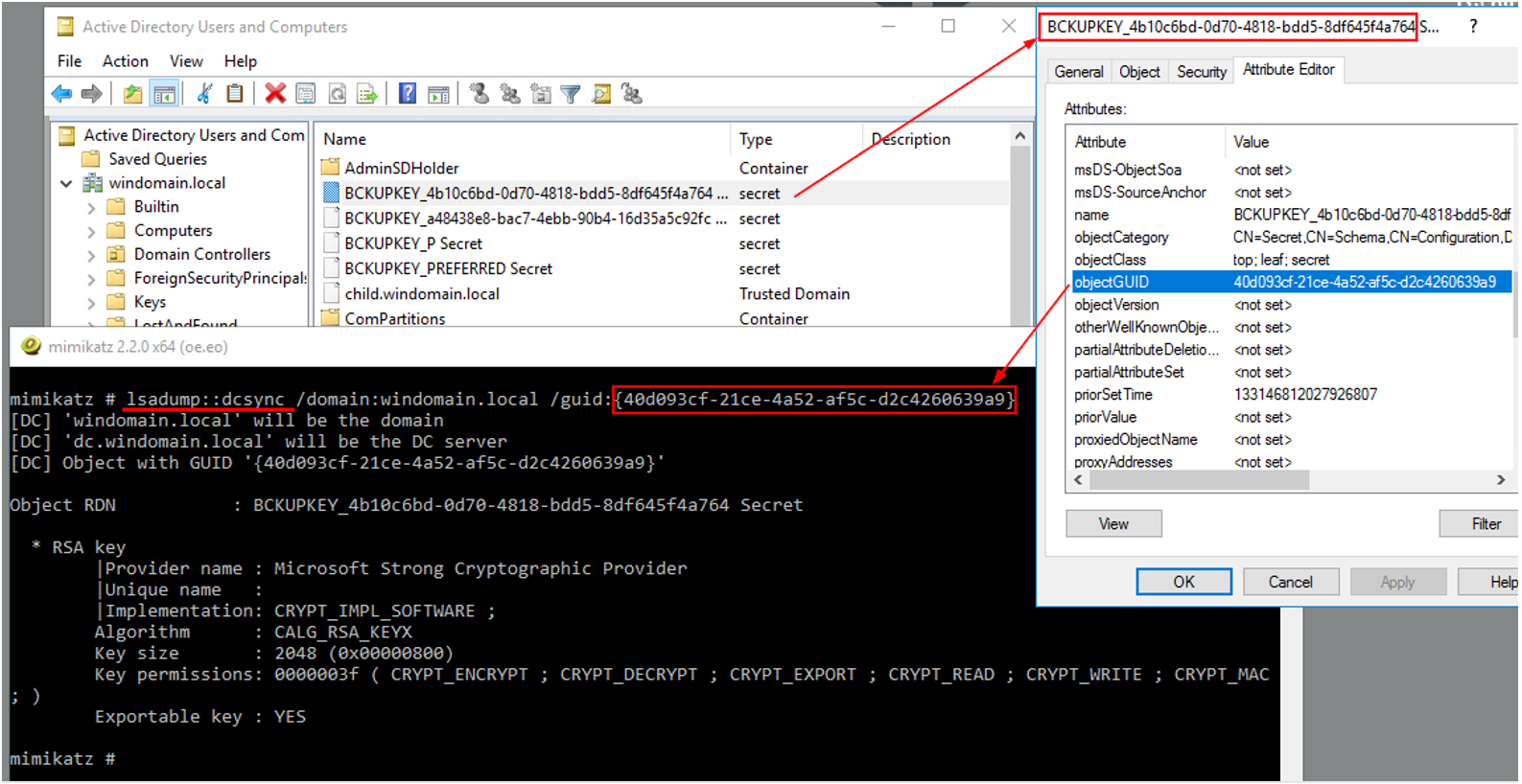The width and height of the screenshot is (1522, 784).
Task: Click the Create new group icon
Action: tap(510, 94)
